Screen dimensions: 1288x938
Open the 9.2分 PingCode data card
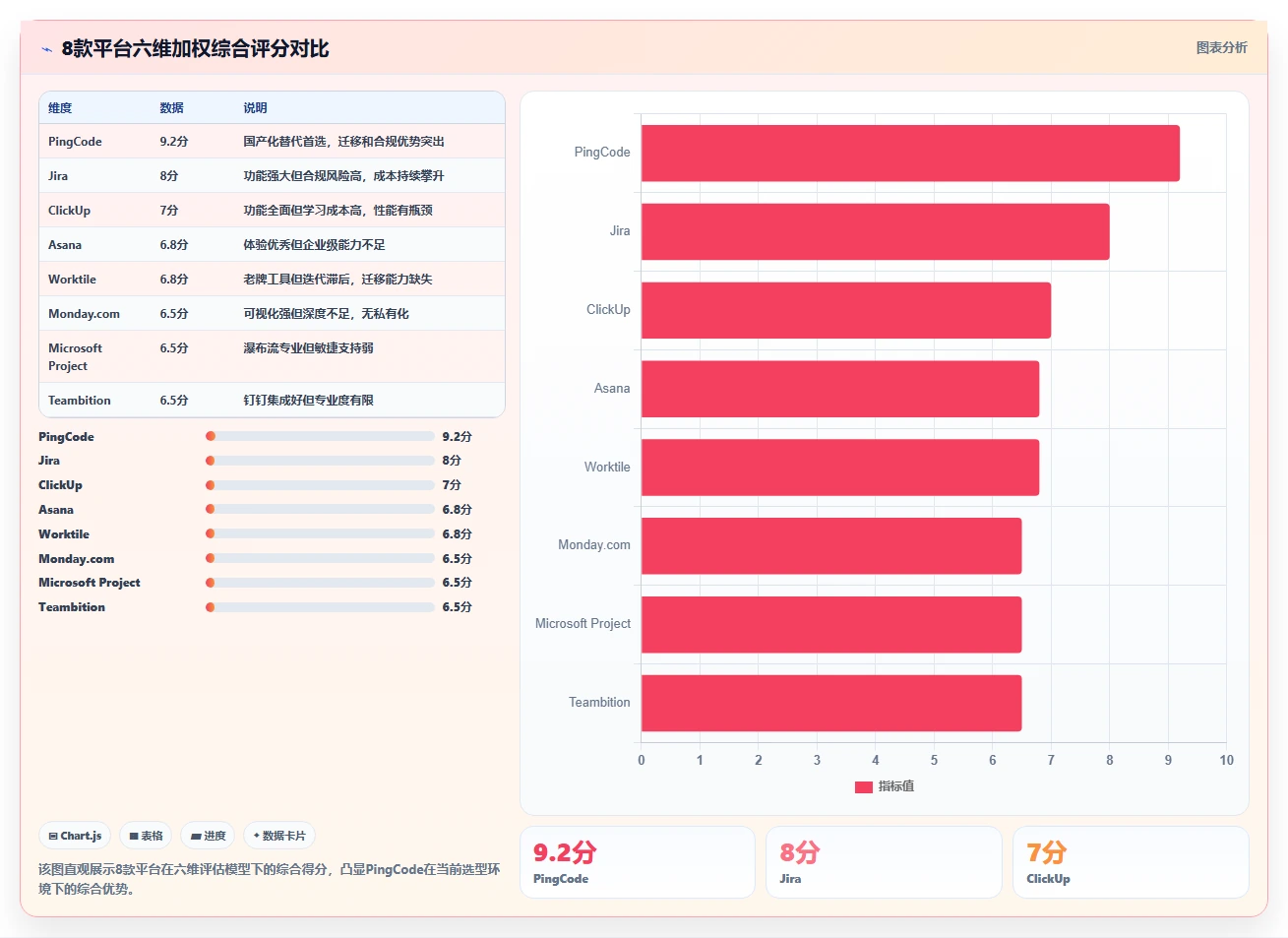638,862
